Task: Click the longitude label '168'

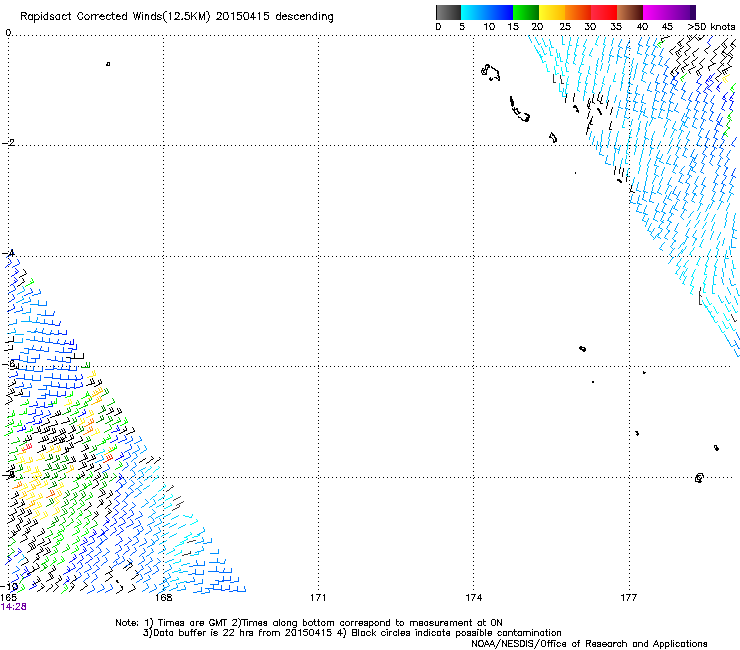Action: tap(163, 598)
